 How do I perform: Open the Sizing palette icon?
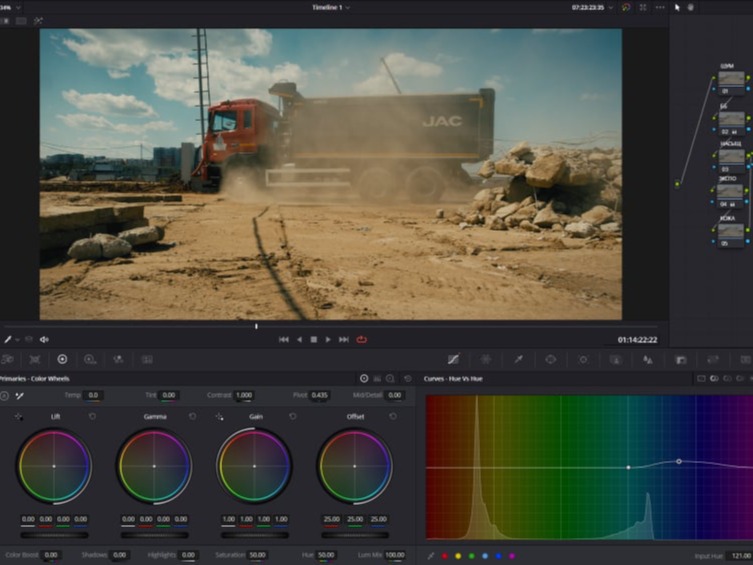pyautogui.click(x=713, y=359)
